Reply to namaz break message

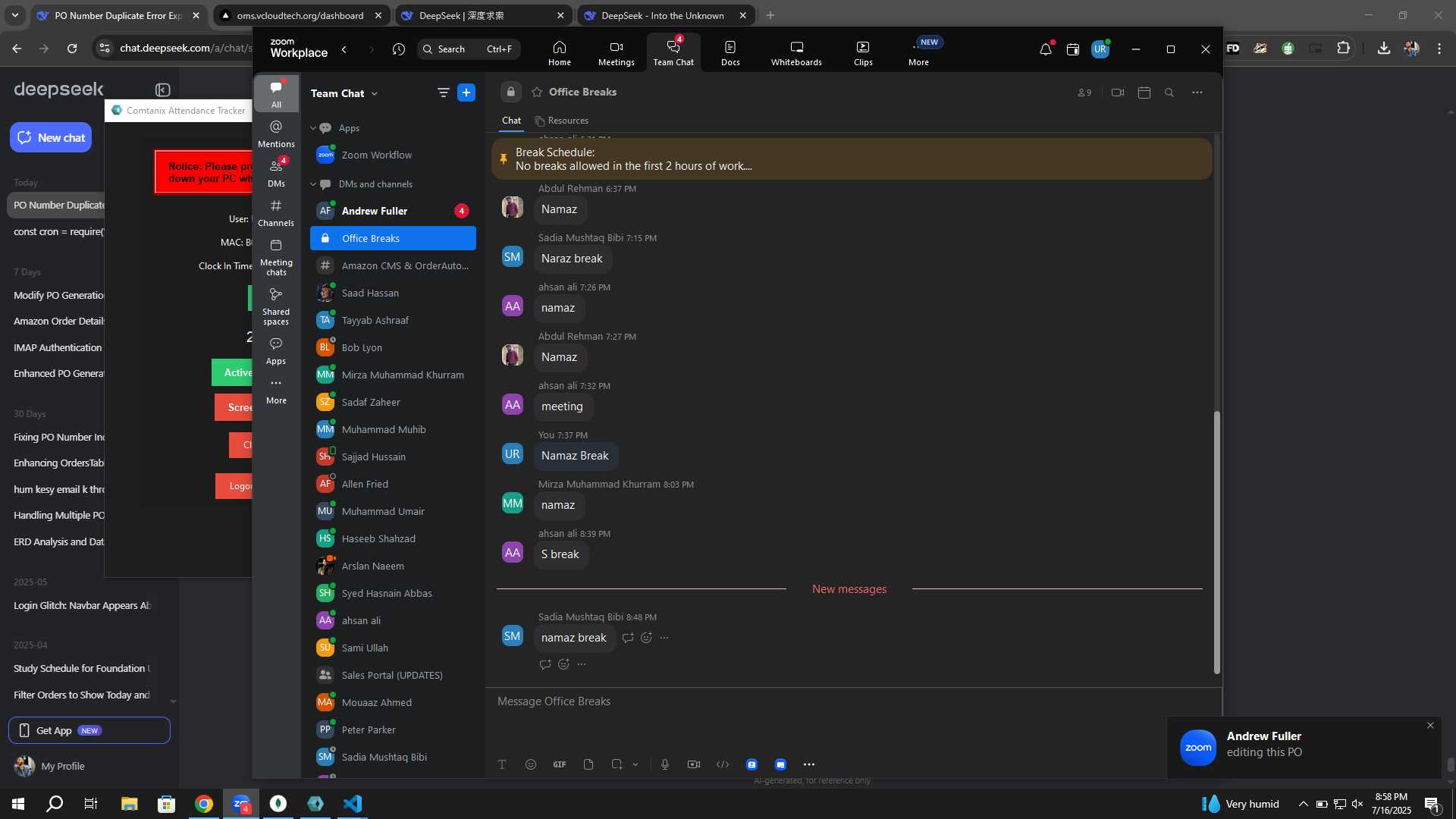628,638
